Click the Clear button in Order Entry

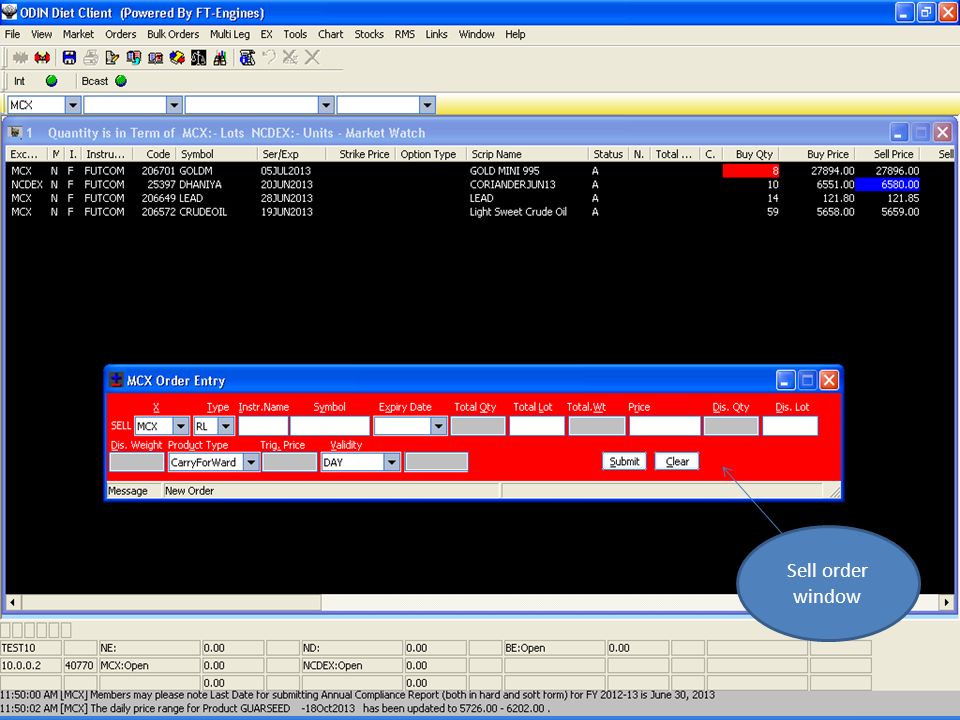(x=677, y=462)
